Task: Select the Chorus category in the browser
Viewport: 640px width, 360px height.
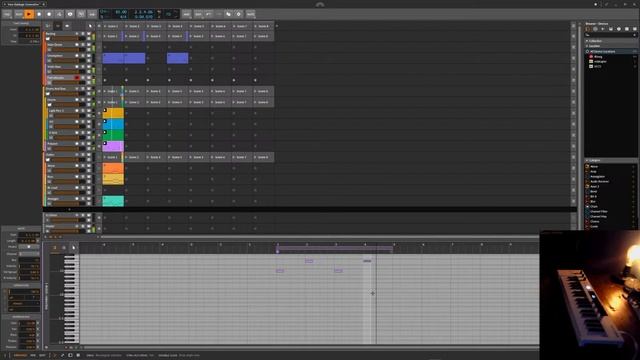Action: point(595,221)
